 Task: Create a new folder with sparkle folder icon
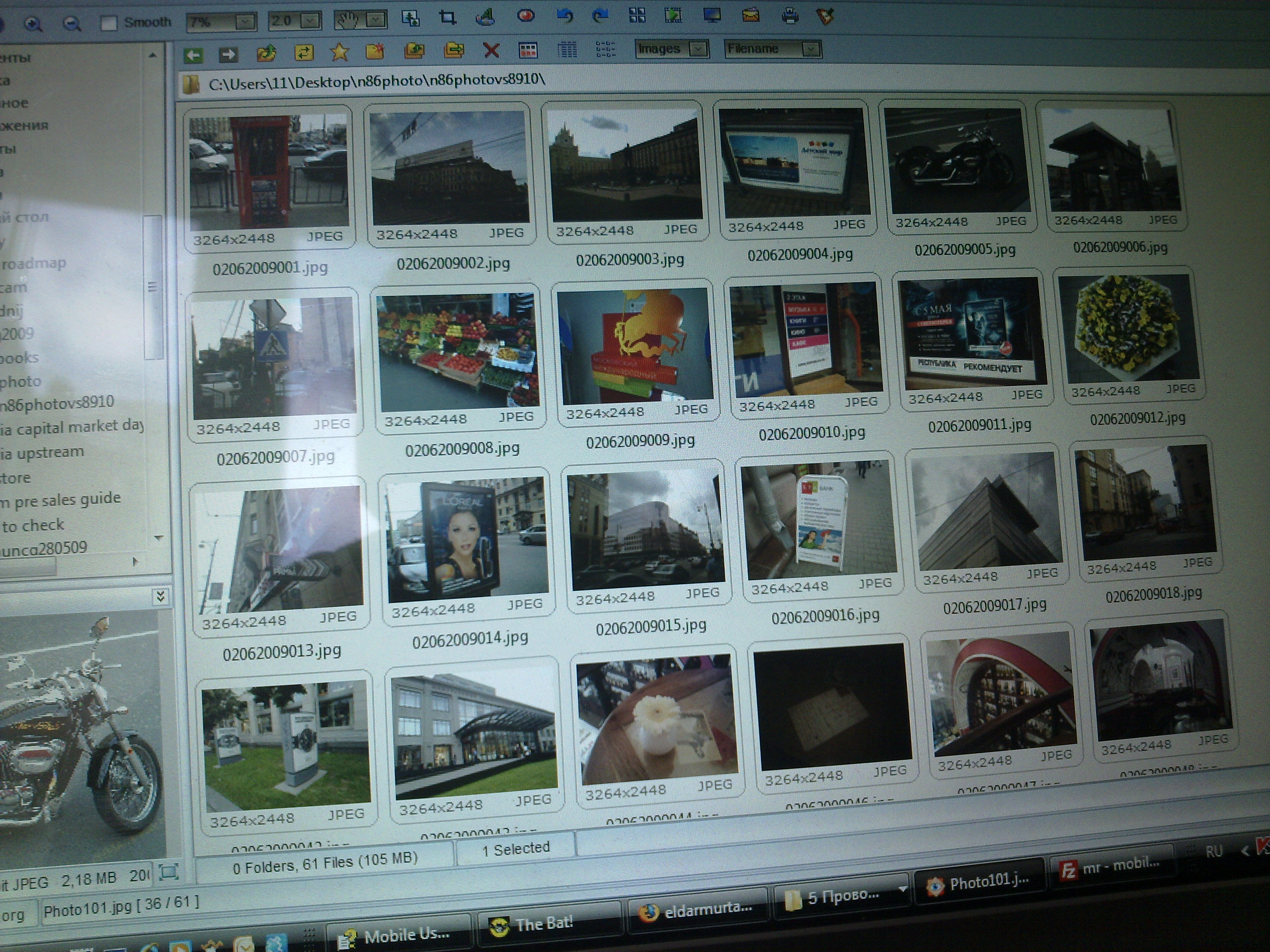375,52
